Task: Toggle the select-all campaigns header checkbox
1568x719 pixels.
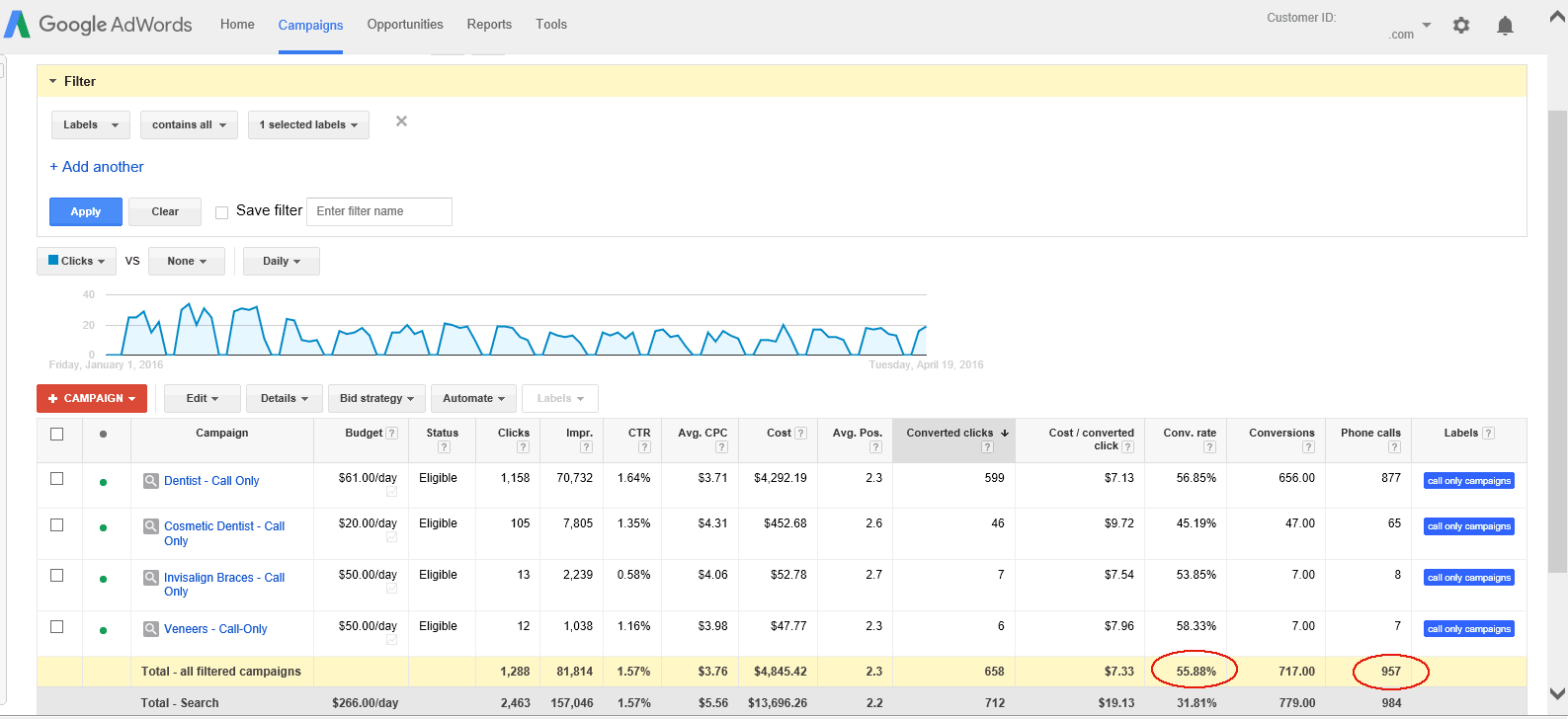Action: click(x=57, y=435)
